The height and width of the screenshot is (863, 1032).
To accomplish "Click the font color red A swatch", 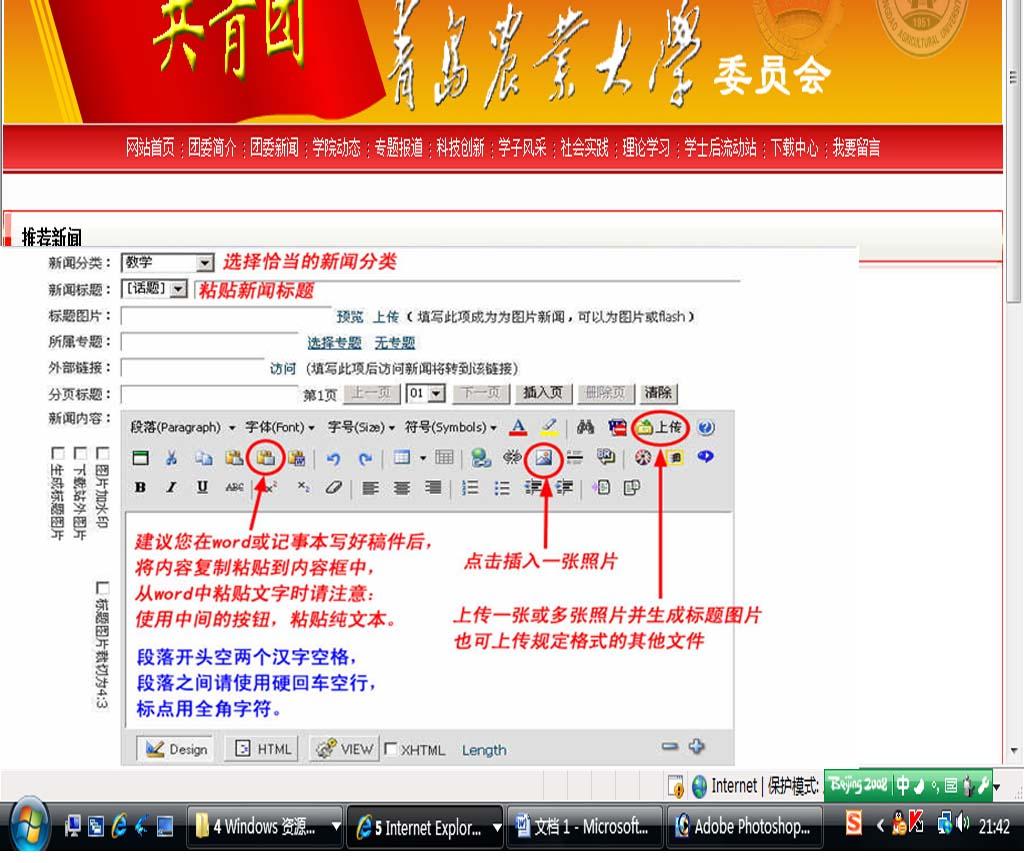I will click(x=518, y=428).
